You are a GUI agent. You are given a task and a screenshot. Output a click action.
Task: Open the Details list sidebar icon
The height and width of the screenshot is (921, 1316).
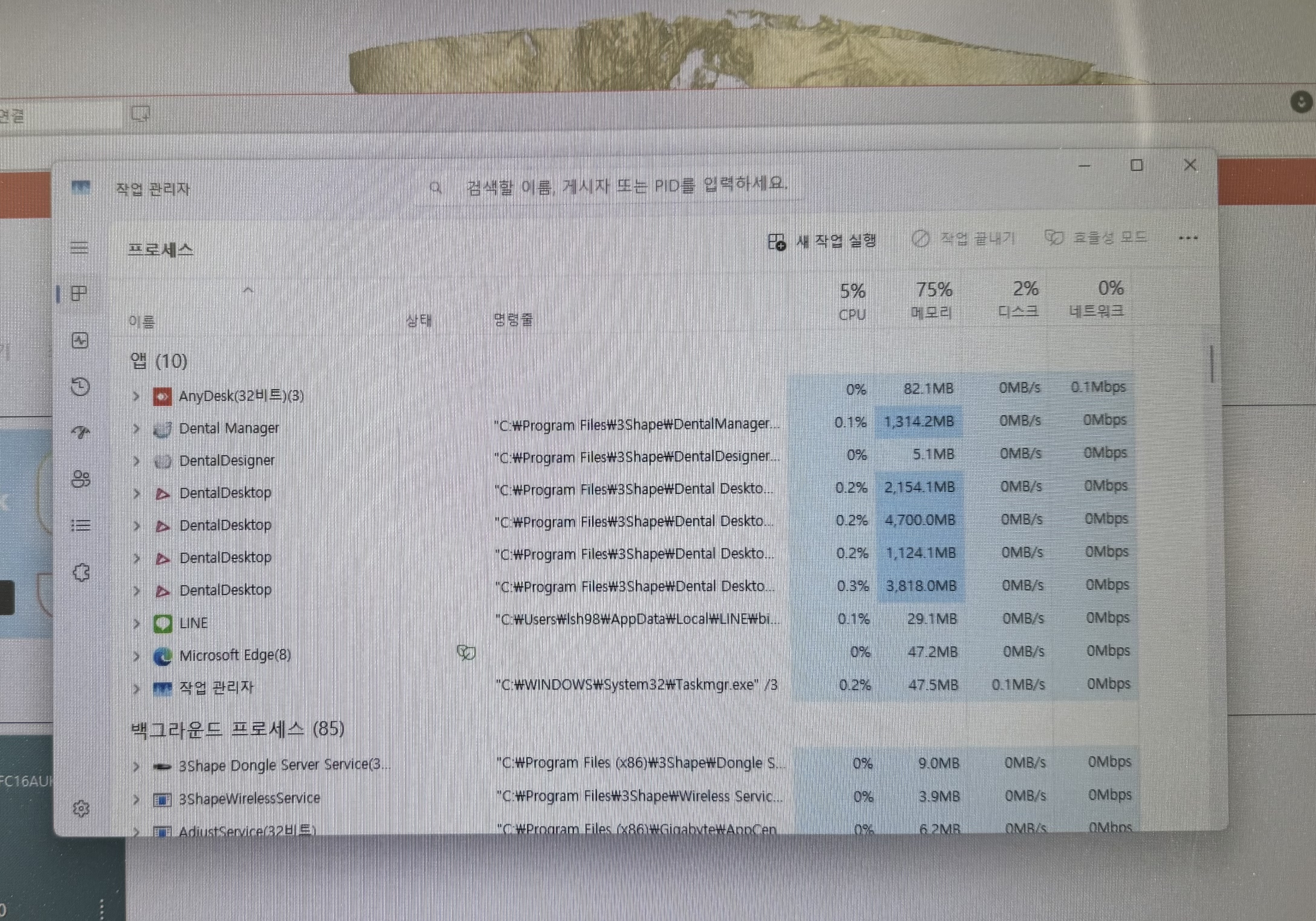pyautogui.click(x=81, y=525)
